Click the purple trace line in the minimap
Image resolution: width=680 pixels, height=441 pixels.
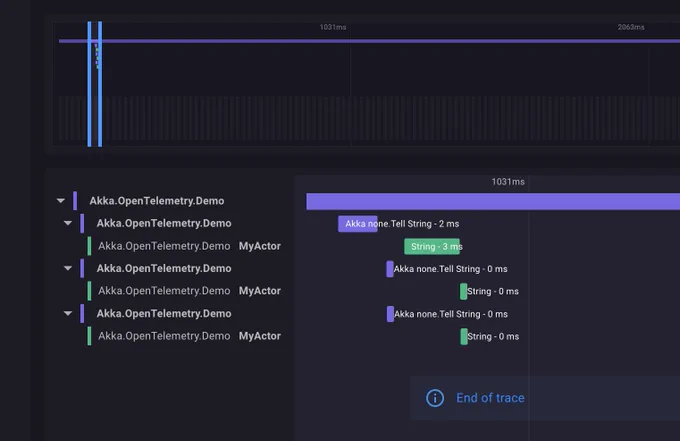click(x=369, y=41)
